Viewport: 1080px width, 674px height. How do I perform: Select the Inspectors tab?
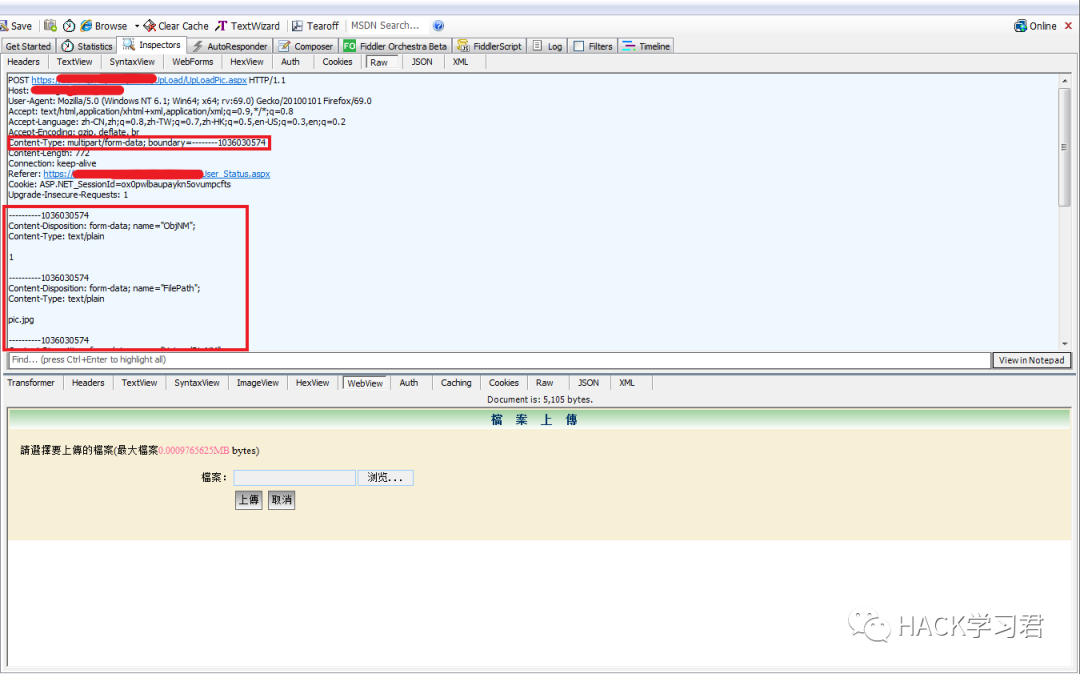coord(152,45)
